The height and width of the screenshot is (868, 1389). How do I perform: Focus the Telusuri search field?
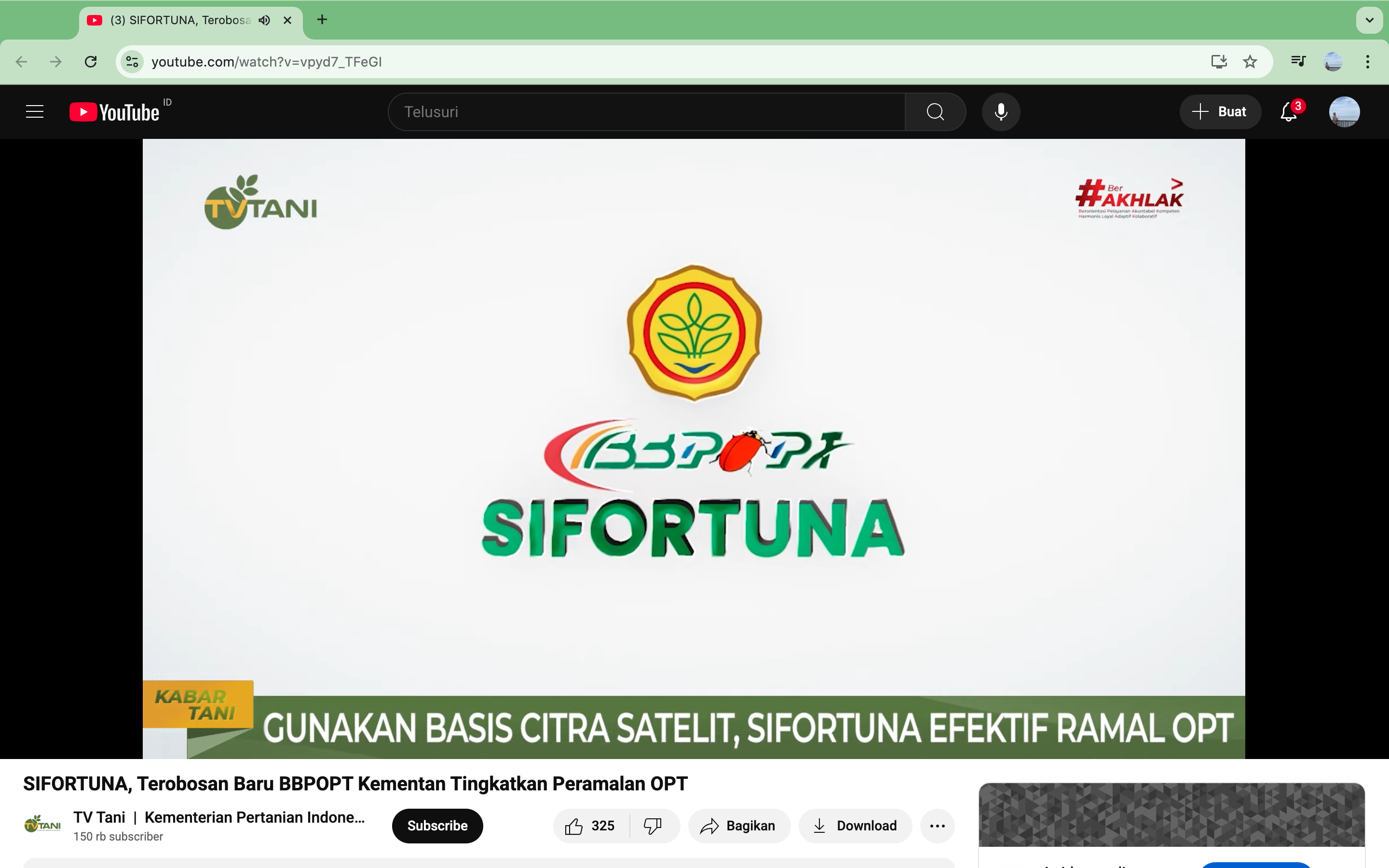click(647, 112)
